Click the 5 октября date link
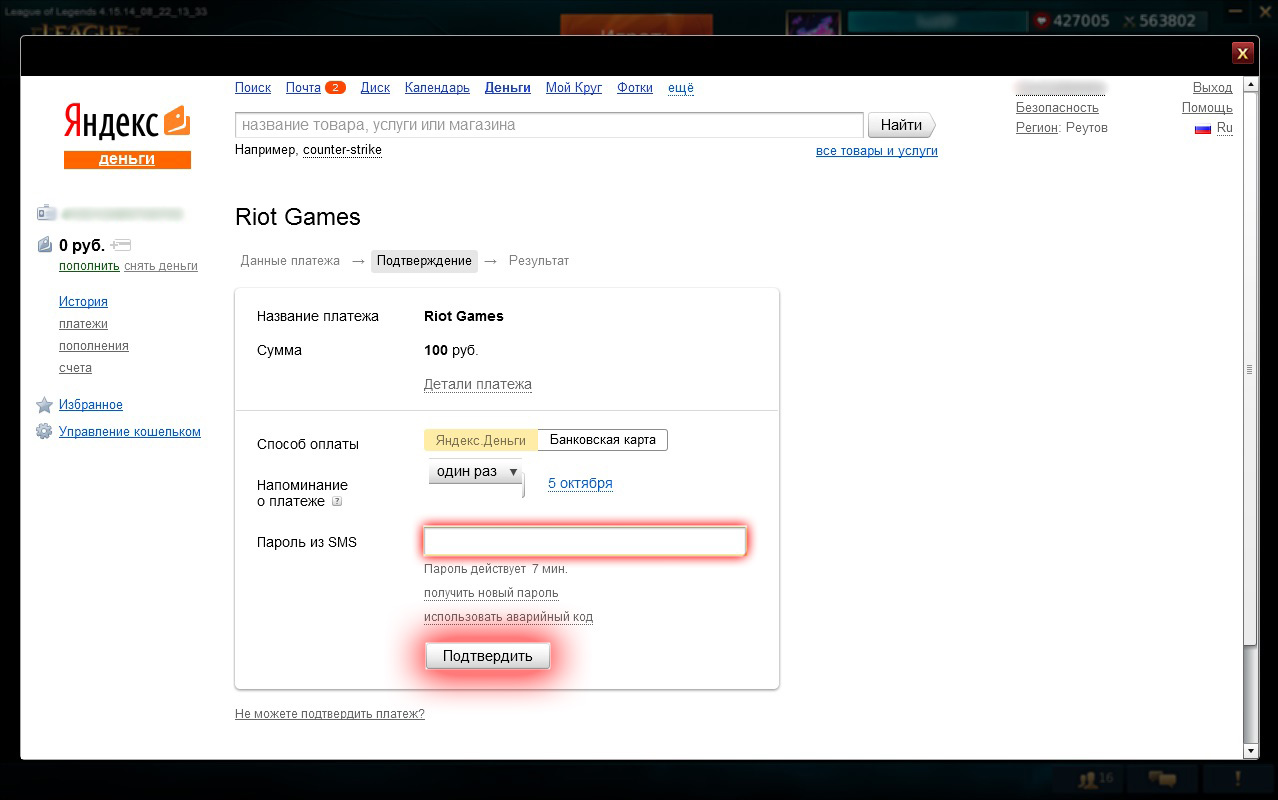Image resolution: width=1278 pixels, height=800 pixels. pyautogui.click(x=580, y=484)
